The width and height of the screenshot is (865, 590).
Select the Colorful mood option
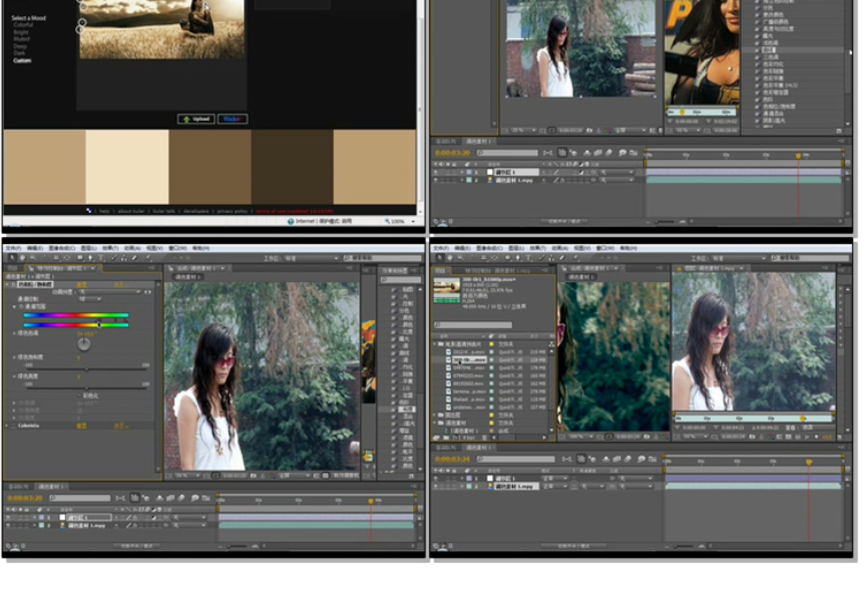tap(22, 25)
